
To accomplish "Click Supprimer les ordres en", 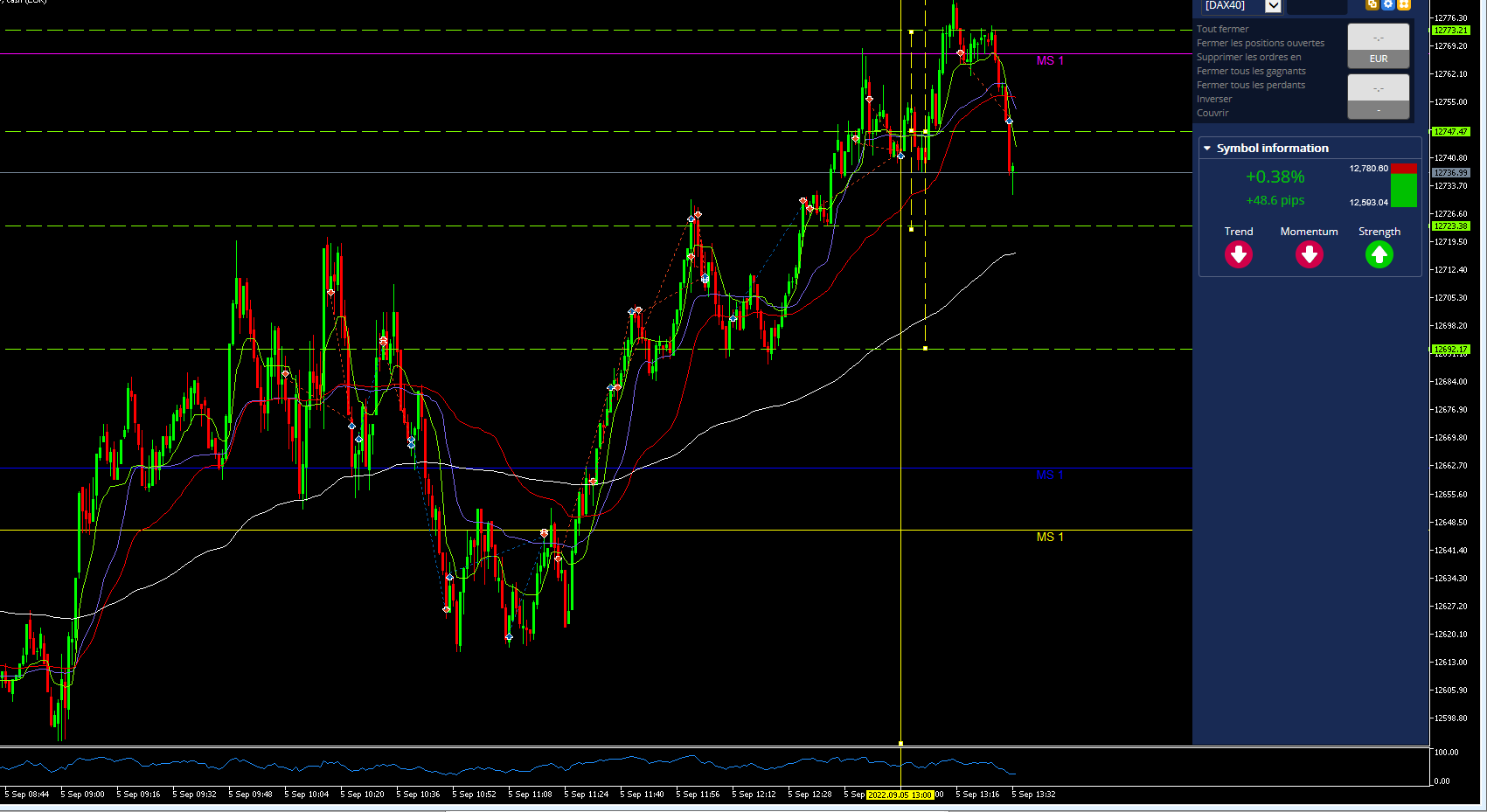I will [1248, 57].
